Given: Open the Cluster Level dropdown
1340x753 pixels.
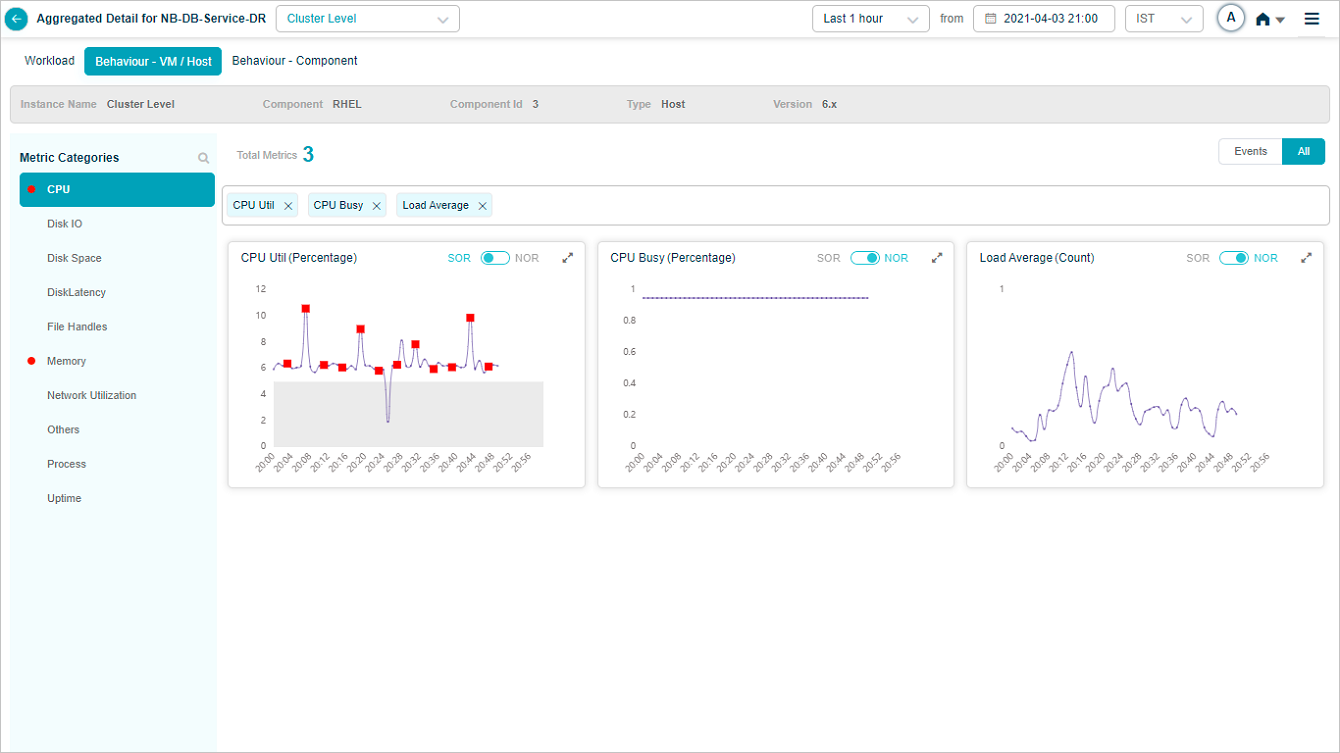Looking at the screenshot, I should 367,19.
